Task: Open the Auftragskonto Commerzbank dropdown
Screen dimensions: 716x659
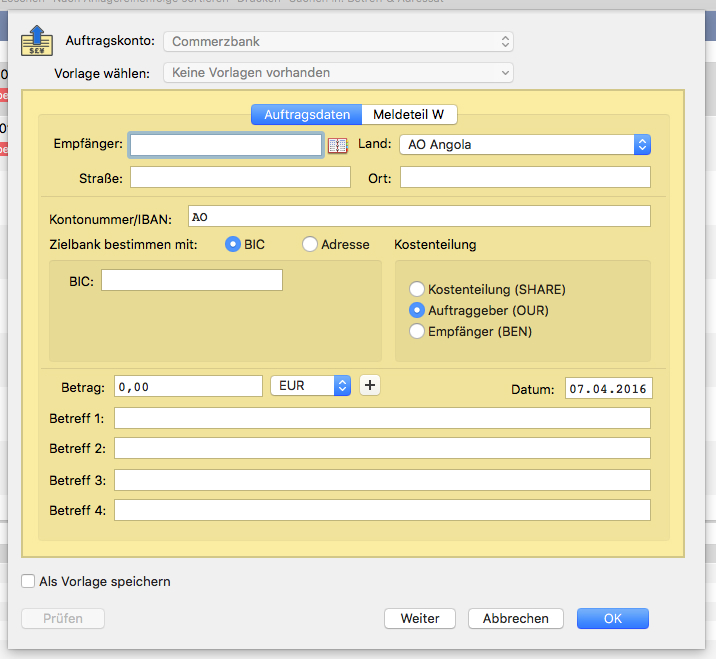Action: [338, 42]
